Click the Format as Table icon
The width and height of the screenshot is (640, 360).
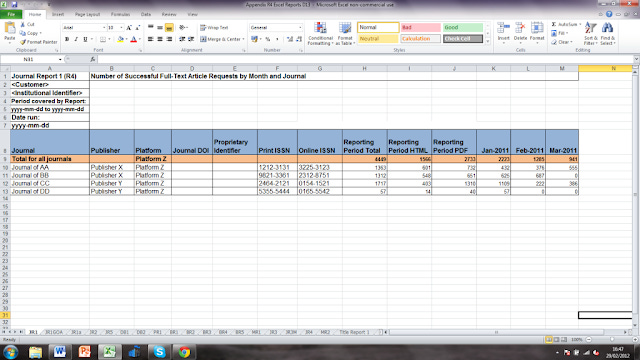coord(345,28)
